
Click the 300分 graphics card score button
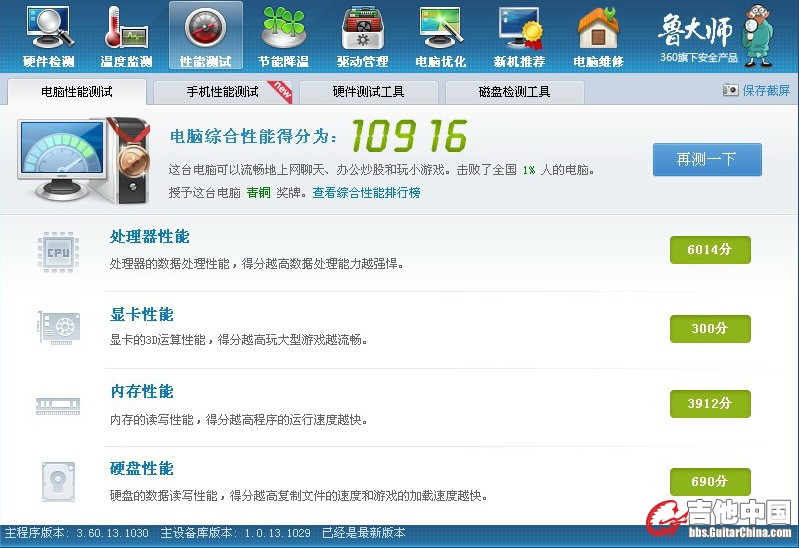(x=709, y=328)
